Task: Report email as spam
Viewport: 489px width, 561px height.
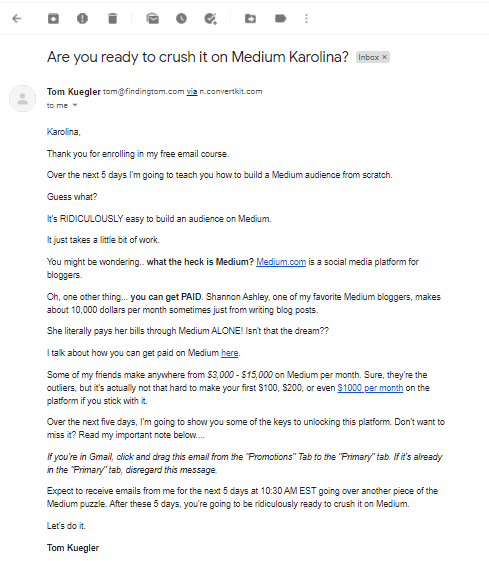Action: (x=82, y=18)
